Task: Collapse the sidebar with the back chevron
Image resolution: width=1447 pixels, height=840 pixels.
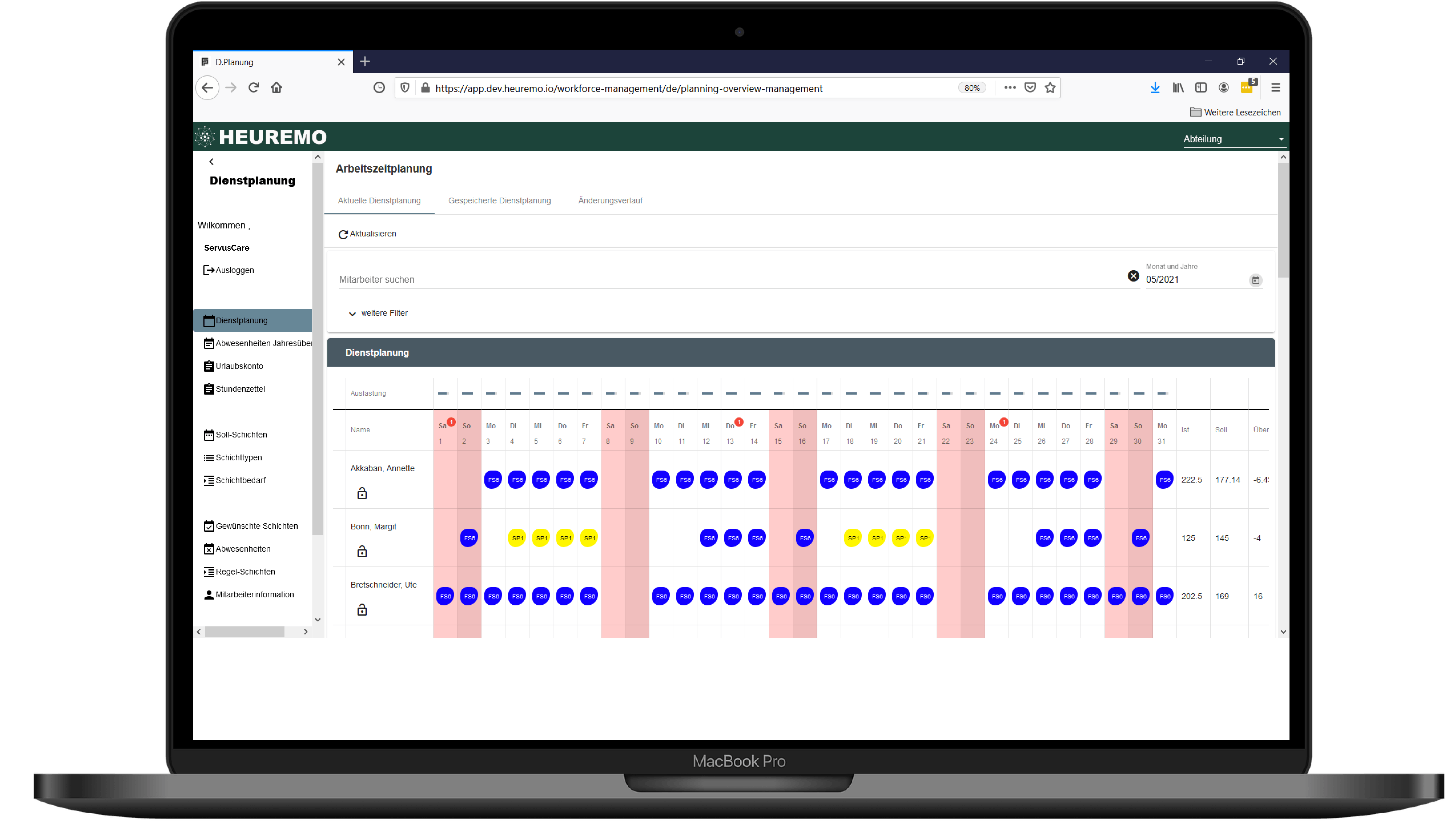Action: click(211, 162)
